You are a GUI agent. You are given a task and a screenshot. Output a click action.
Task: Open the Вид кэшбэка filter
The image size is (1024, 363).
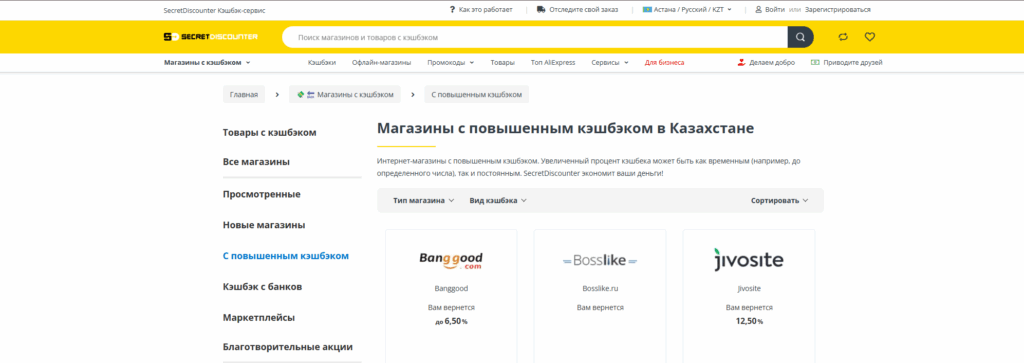tap(498, 200)
